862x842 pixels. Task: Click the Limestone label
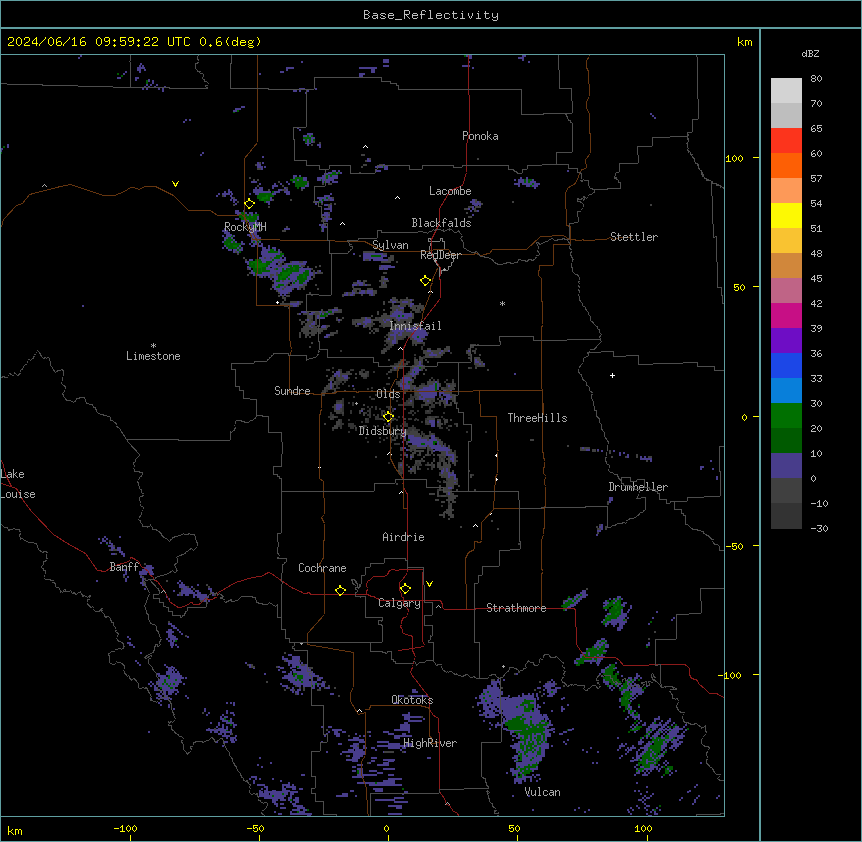pyautogui.click(x=153, y=356)
